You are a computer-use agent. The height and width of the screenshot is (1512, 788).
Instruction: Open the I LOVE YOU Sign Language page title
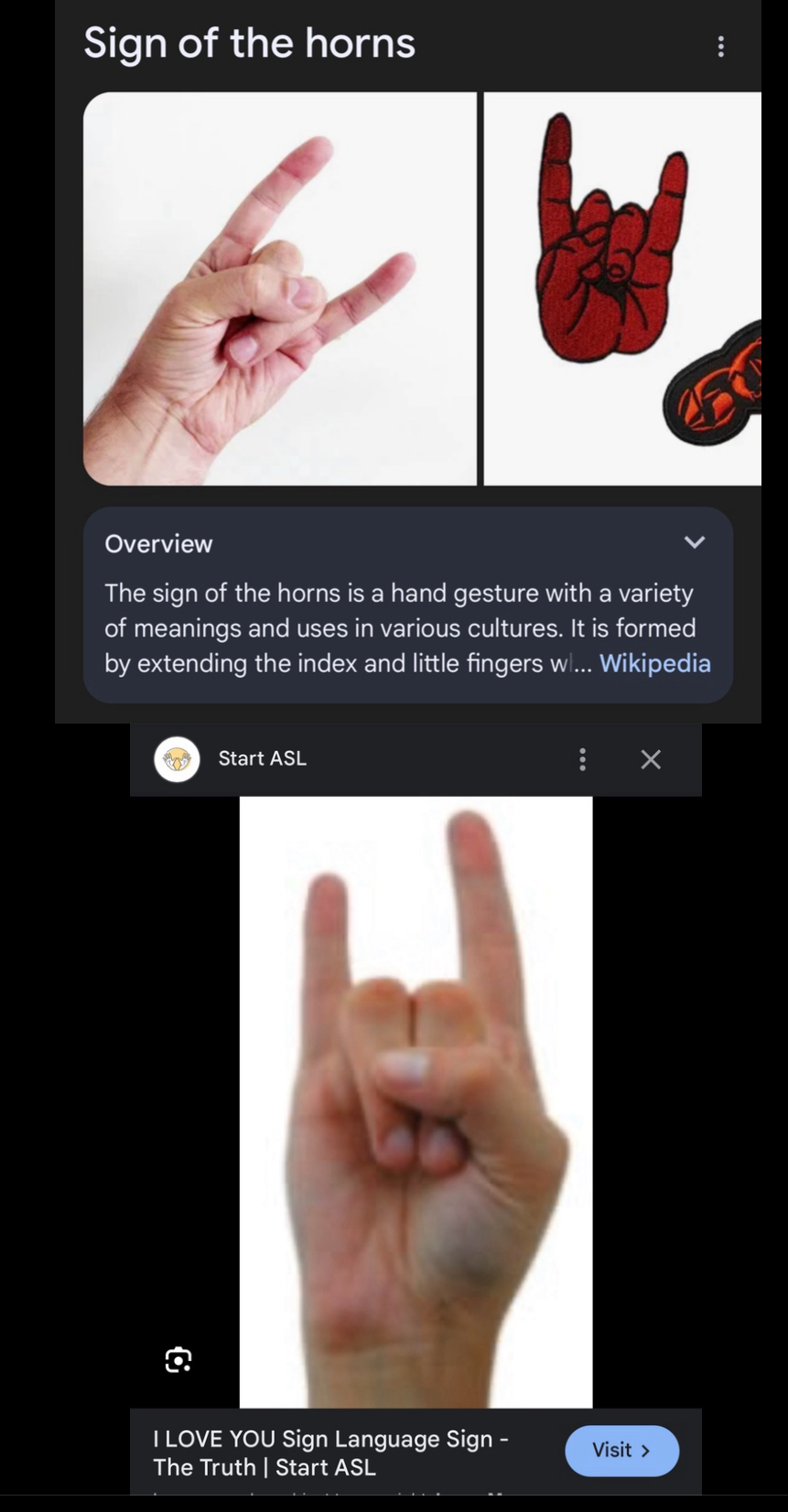[330, 1453]
